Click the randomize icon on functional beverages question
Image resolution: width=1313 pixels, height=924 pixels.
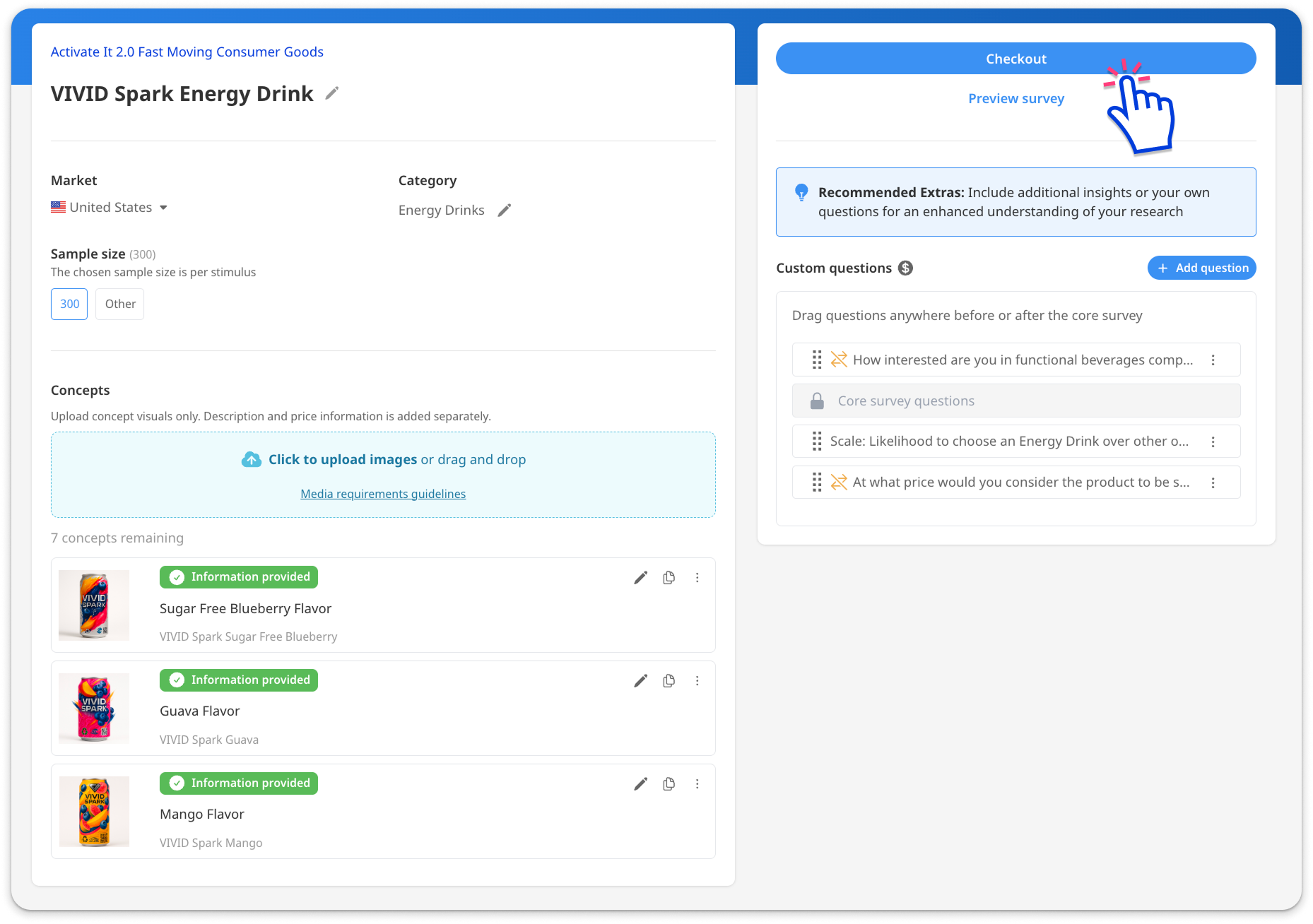coord(839,360)
